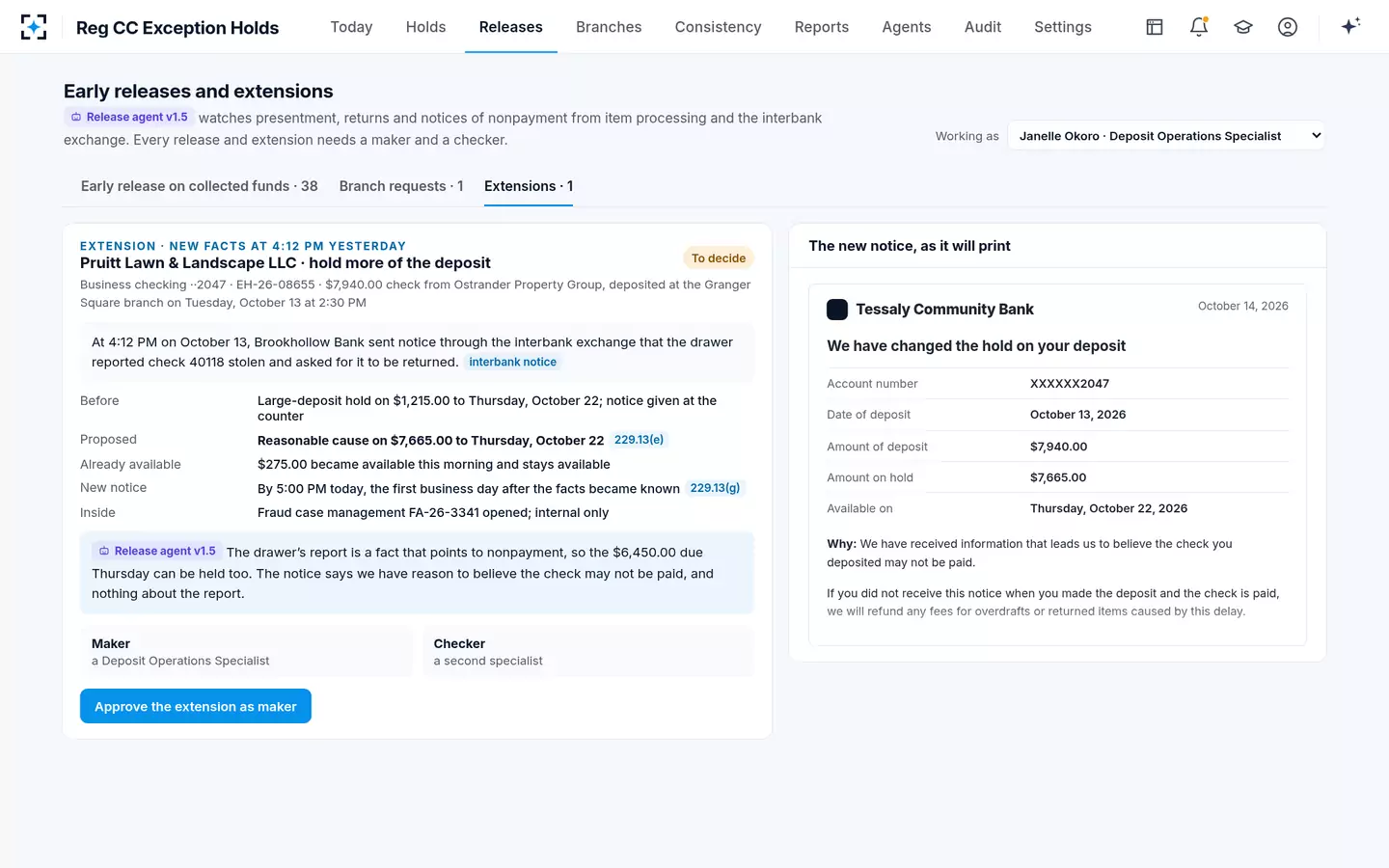Open the graduation cap training icon
Viewport: 1389px width, 868px height.
[1243, 27]
